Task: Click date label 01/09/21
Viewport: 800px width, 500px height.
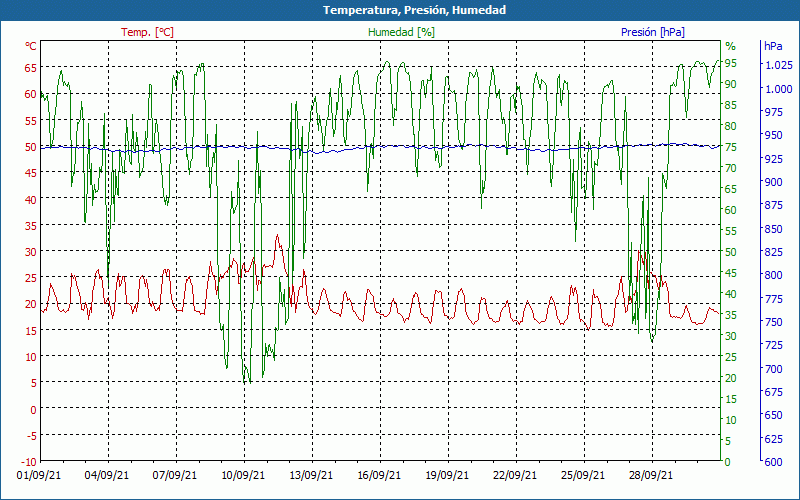Action: pos(39,475)
